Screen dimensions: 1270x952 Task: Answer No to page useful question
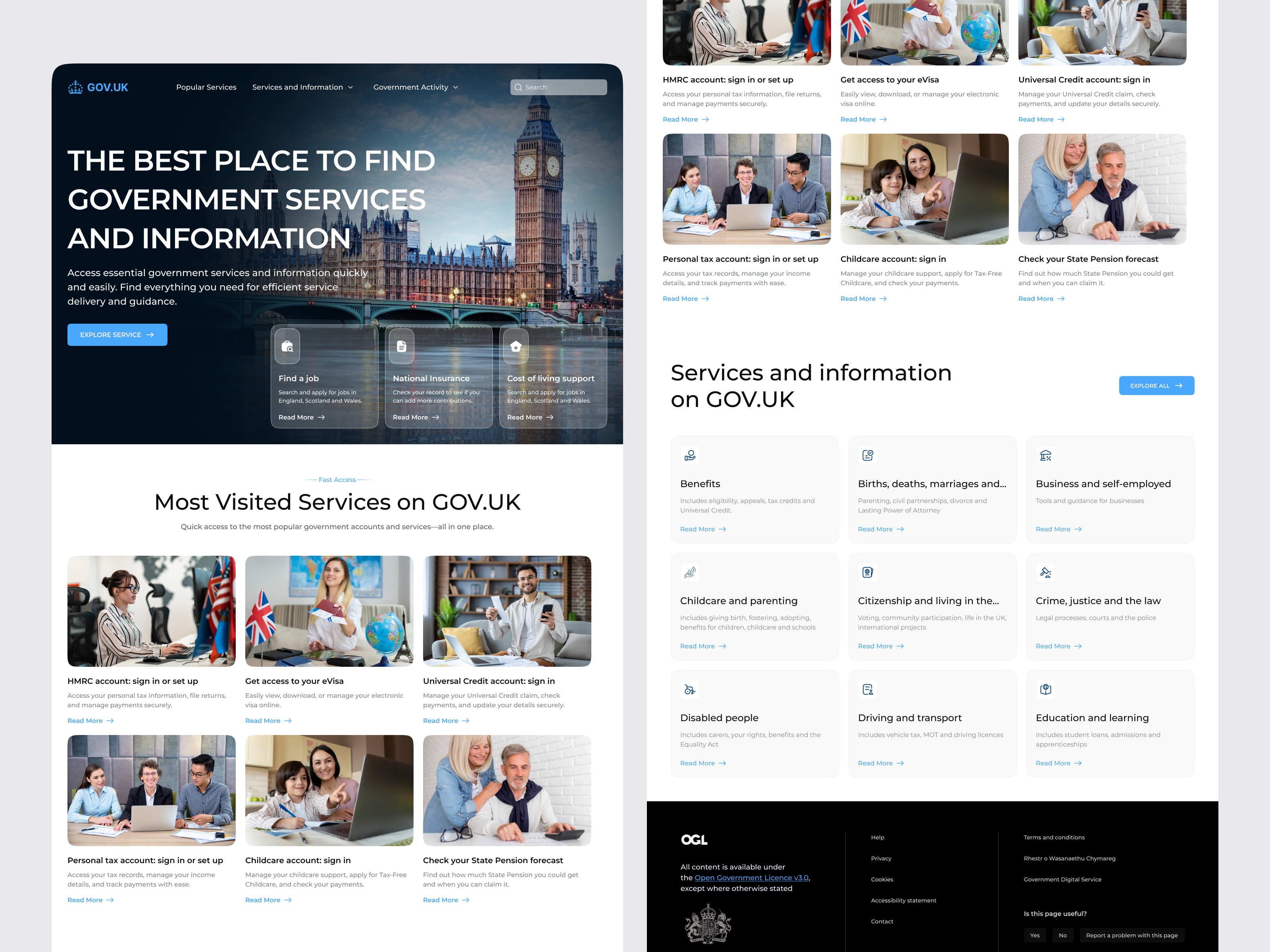pos(1062,935)
